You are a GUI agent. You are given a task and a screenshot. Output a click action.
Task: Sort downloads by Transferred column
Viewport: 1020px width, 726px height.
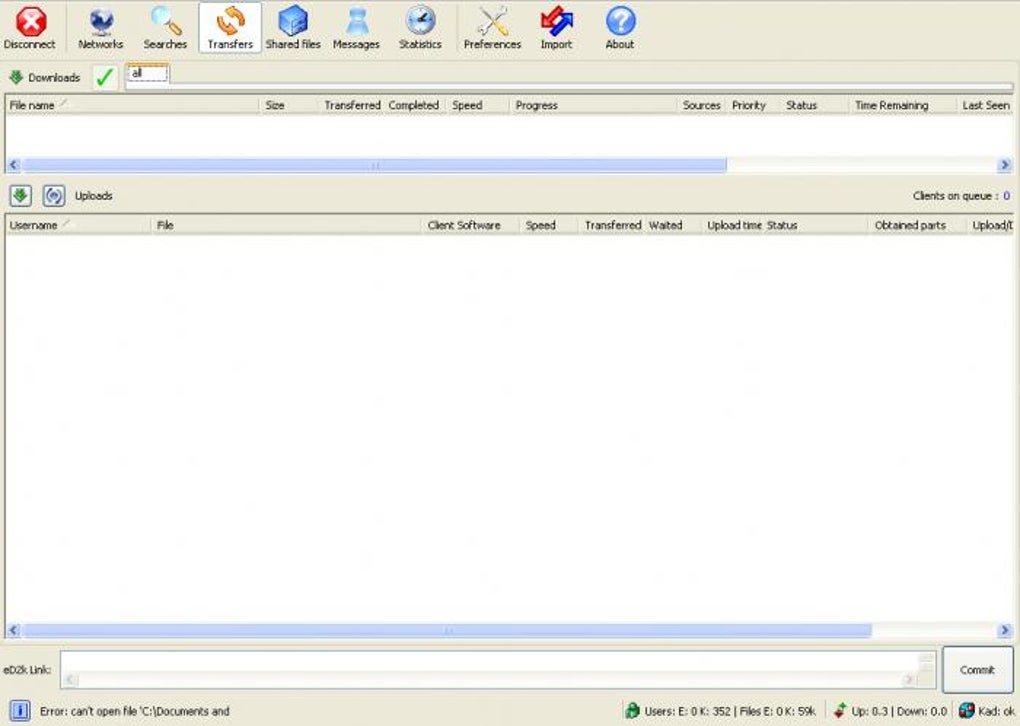tap(352, 105)
